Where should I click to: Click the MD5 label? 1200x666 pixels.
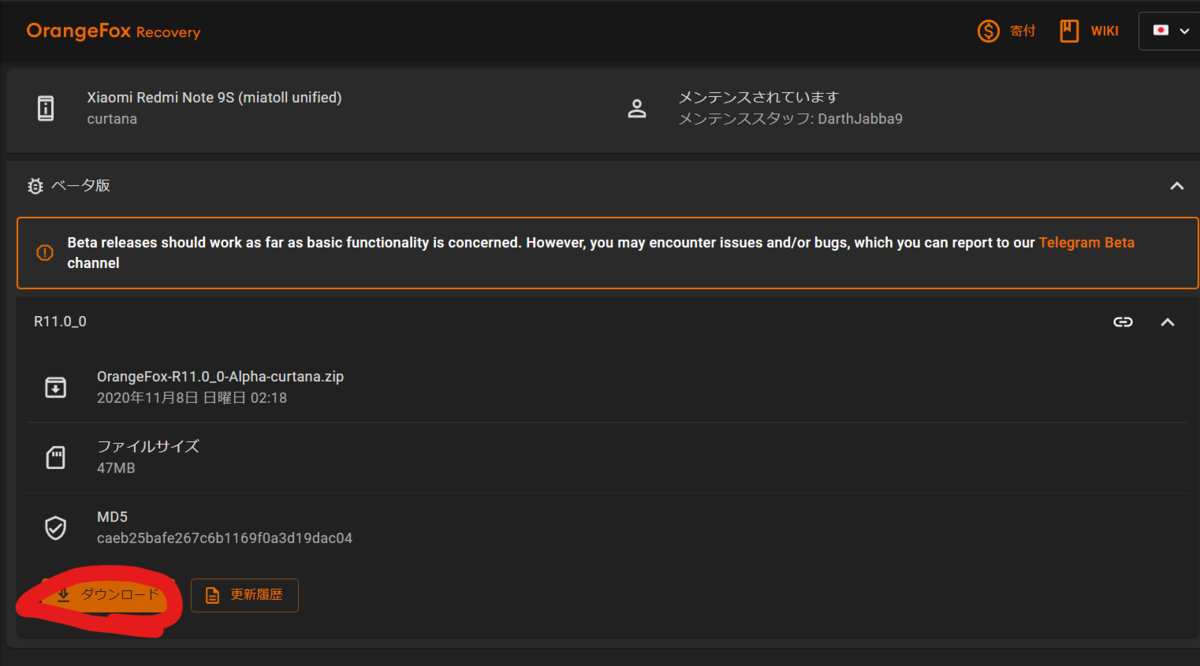click(112, 518)
